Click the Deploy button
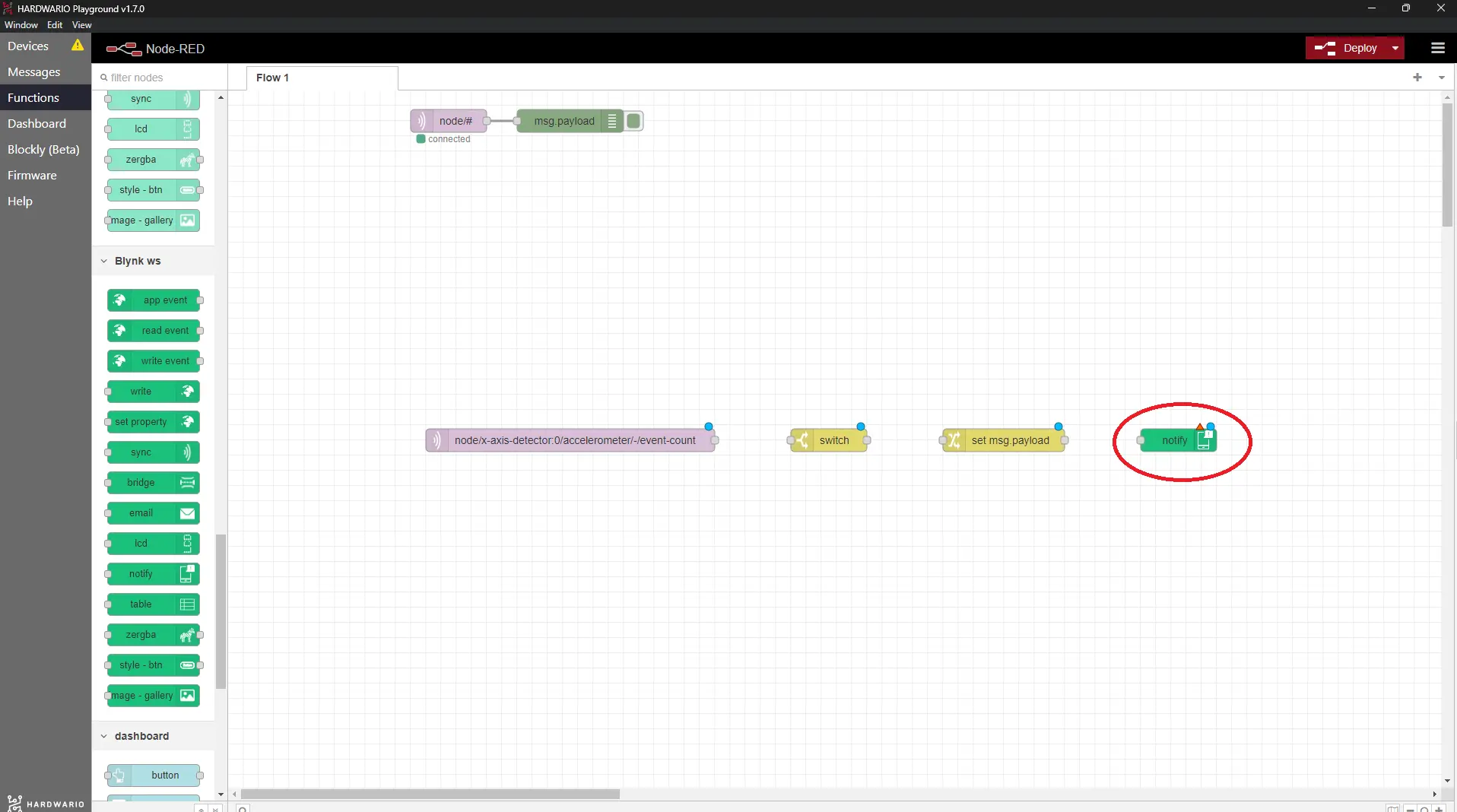The image size is (1457, 812). click(1346, 48)
